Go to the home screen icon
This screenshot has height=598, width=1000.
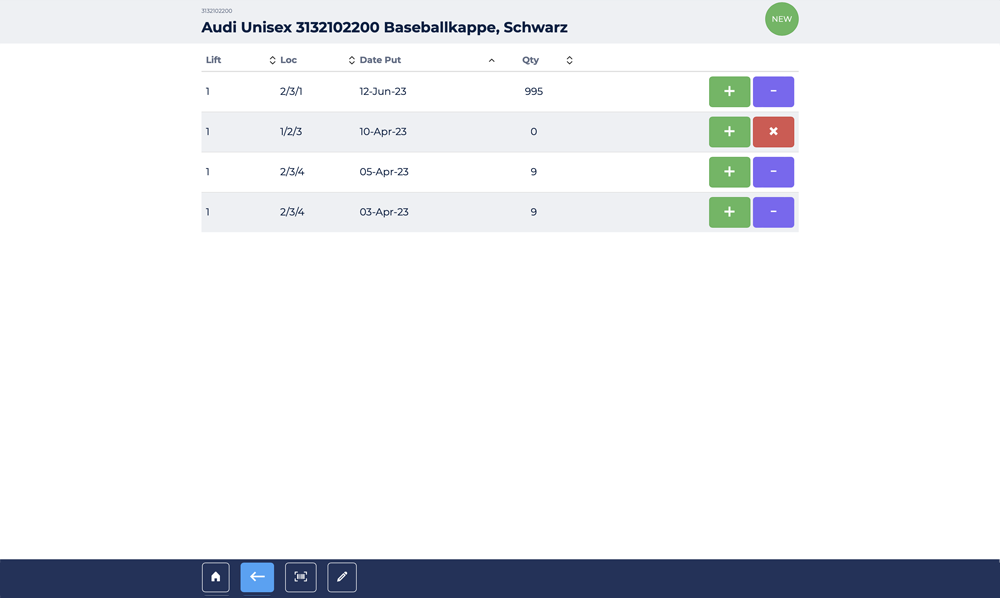215,577
